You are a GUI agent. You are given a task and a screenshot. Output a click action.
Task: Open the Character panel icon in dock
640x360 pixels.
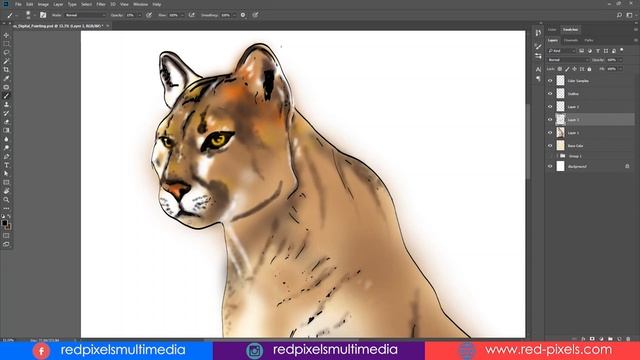pos(538,69)
